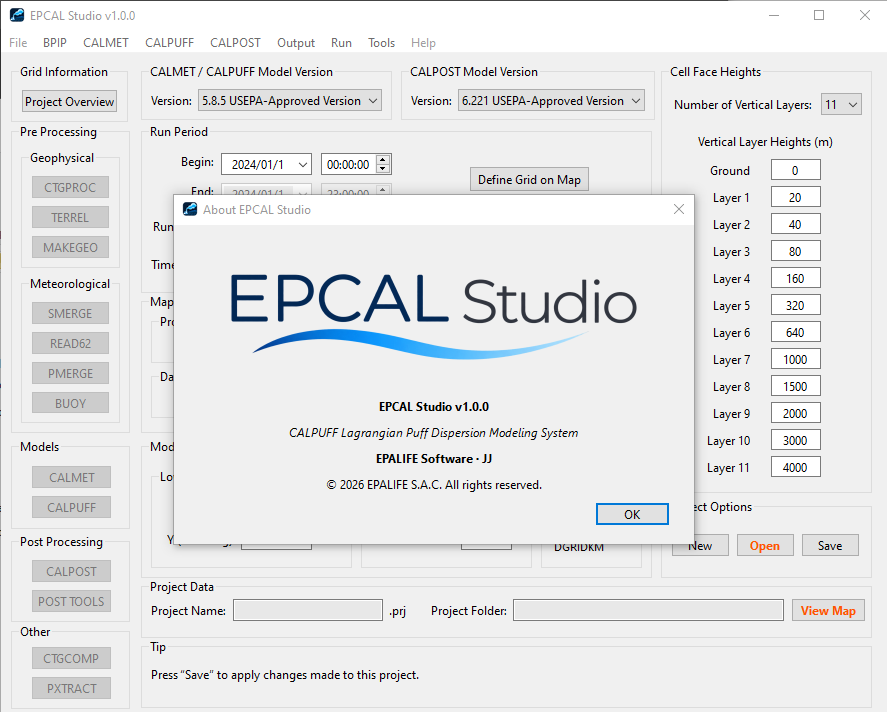Minimize the EPCAL Studio window
The height and width of the screenshot is (712, 887).
click(774, 15)
